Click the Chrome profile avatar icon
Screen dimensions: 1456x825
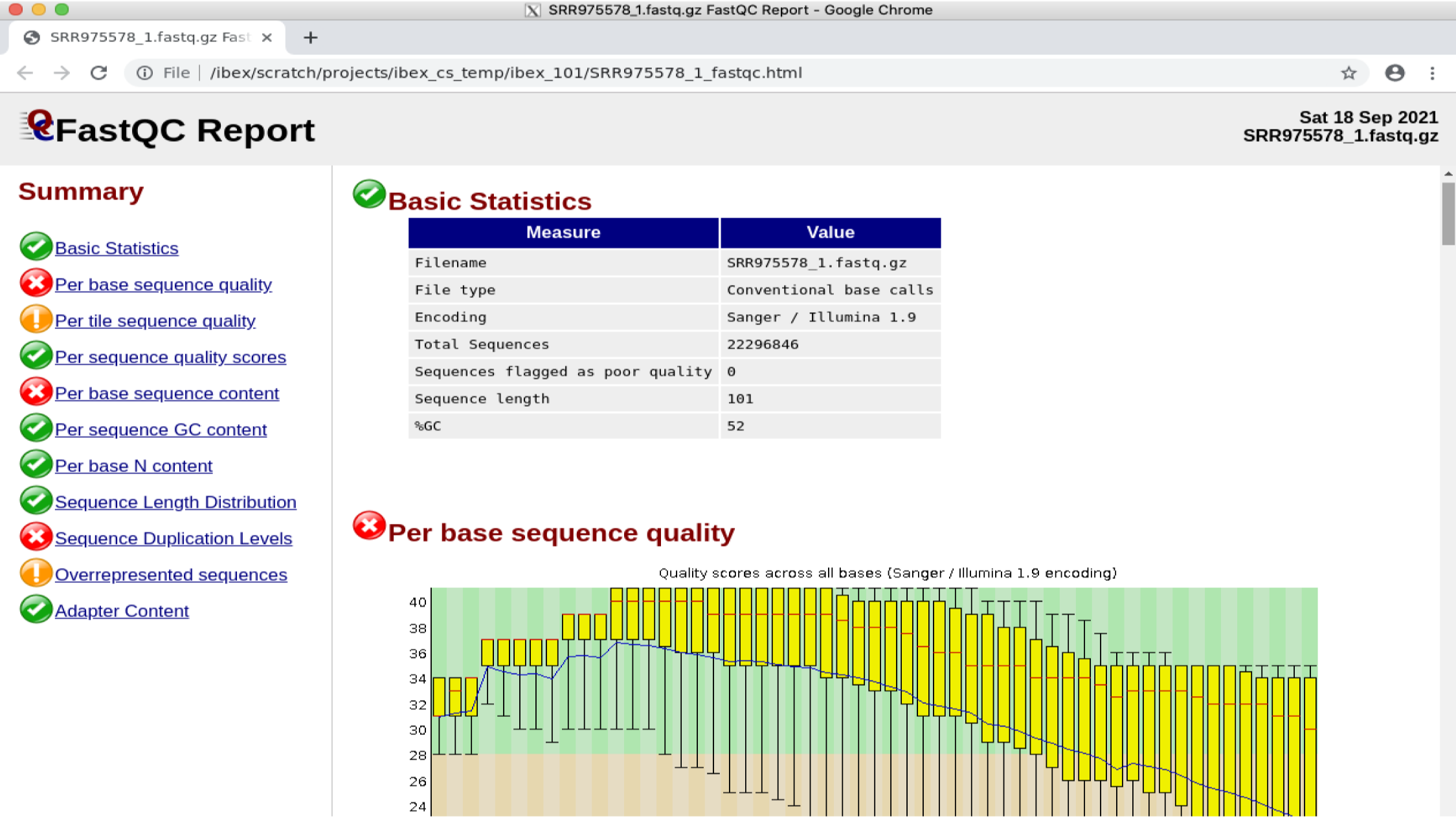point(1394,73)
